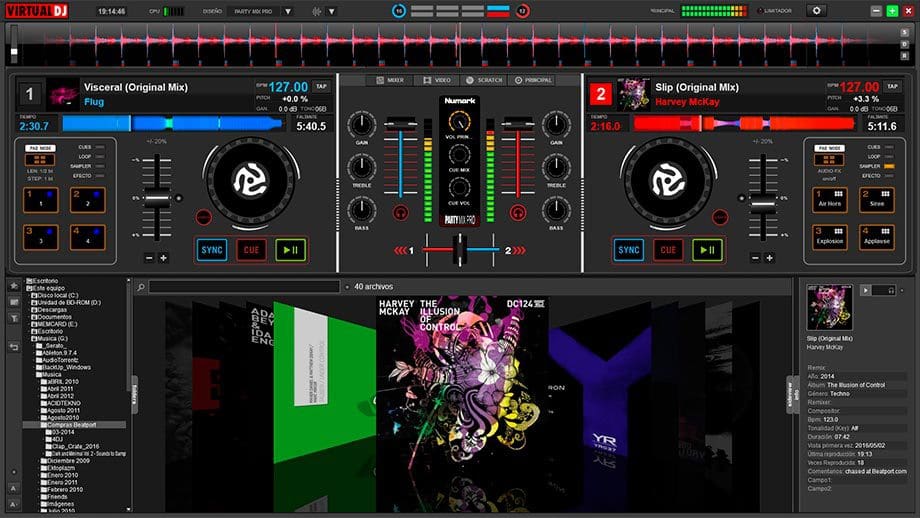Open settings with the gear icon
This screenshot has width=920, height=518.
816,11
